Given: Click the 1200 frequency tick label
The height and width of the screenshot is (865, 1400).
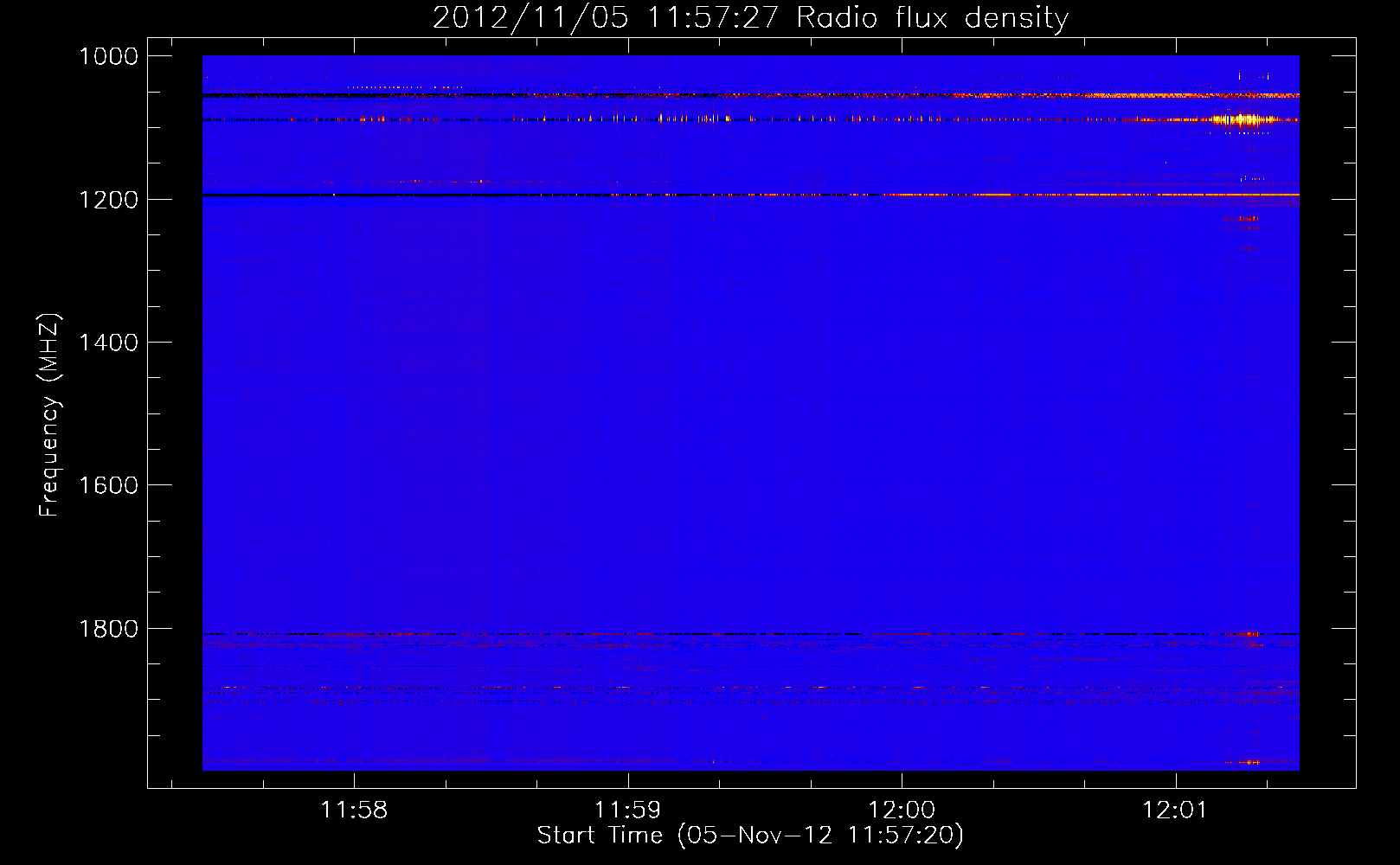Looking at the screenshot, I should (108, 200).
